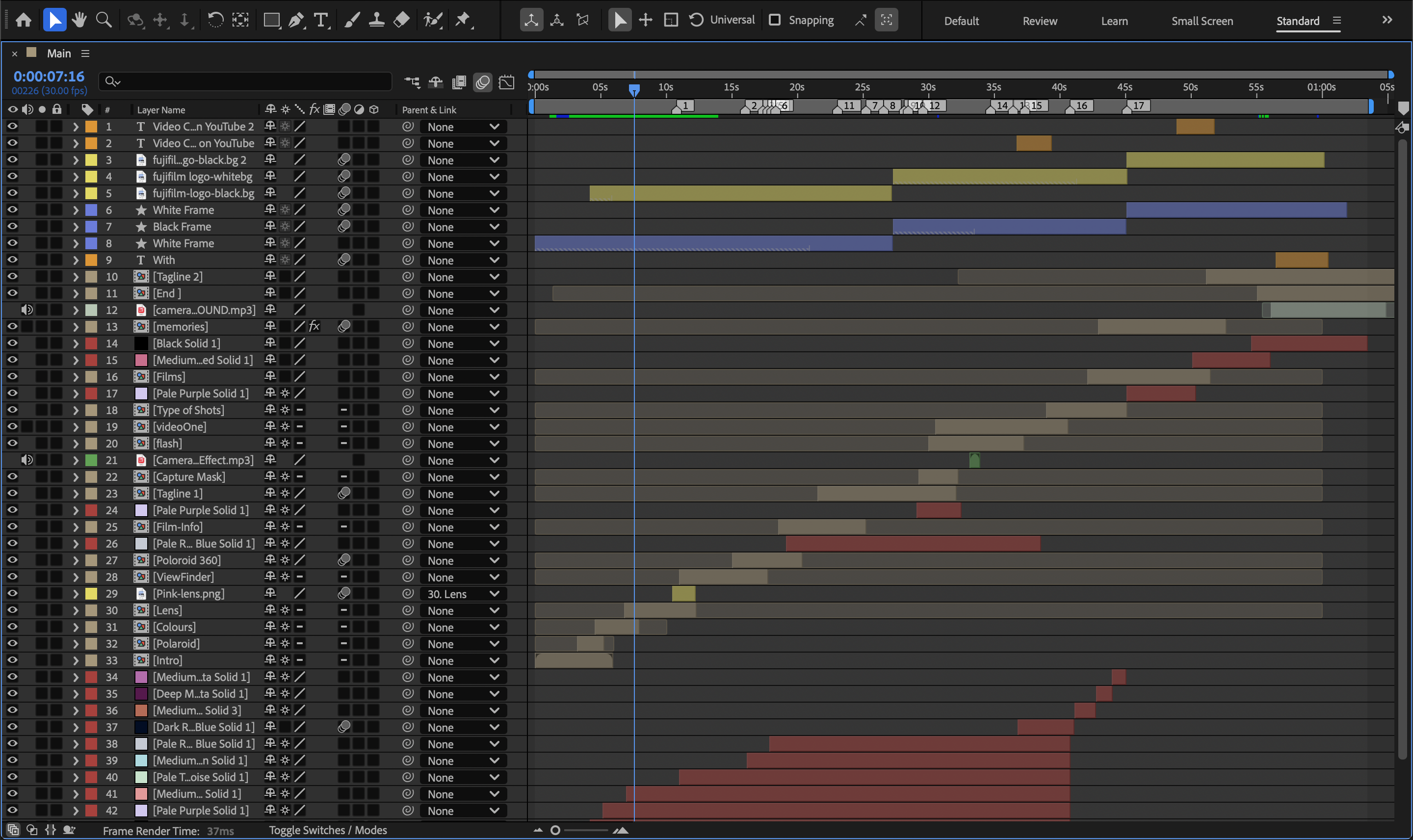The image size is (1413, 840).
Task: Open the Main composition panel menu
Action: pos(85,53)
